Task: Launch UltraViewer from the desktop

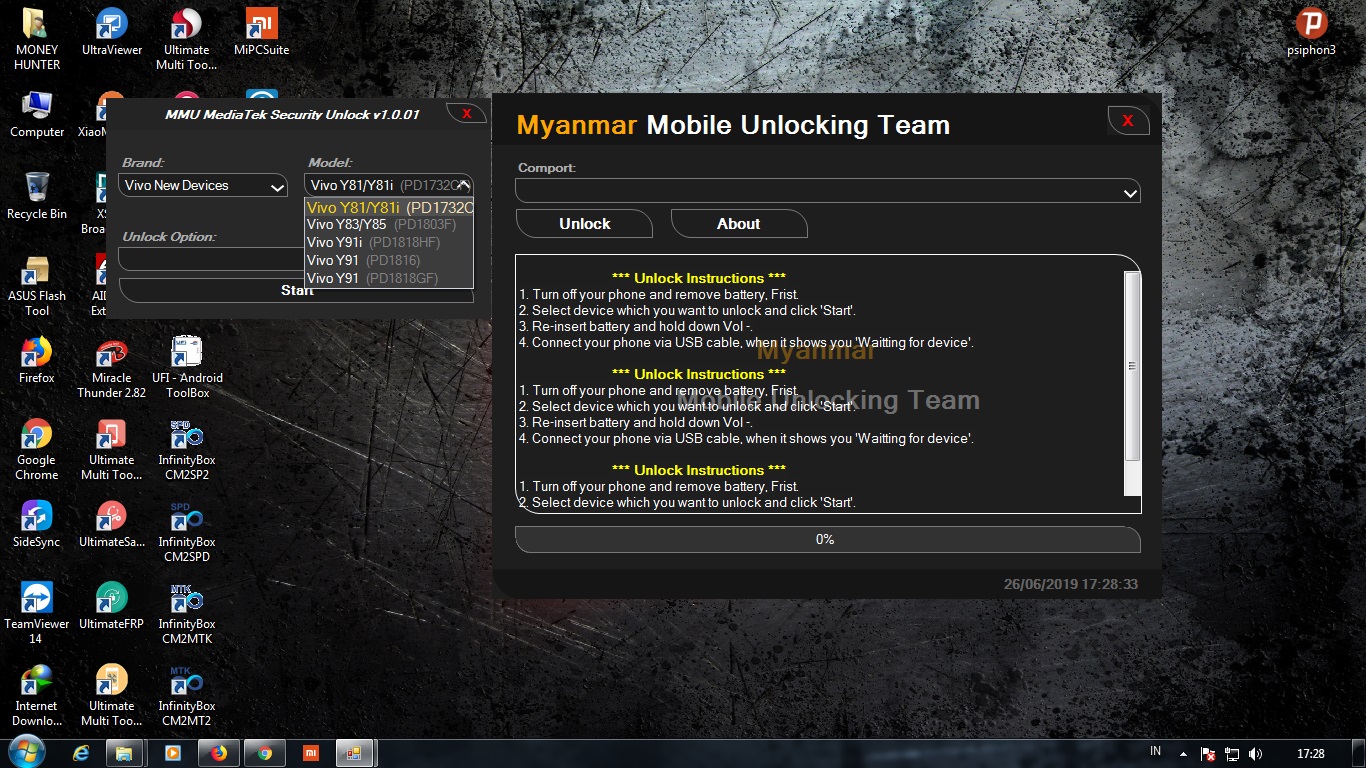Action: coord(112,33)
